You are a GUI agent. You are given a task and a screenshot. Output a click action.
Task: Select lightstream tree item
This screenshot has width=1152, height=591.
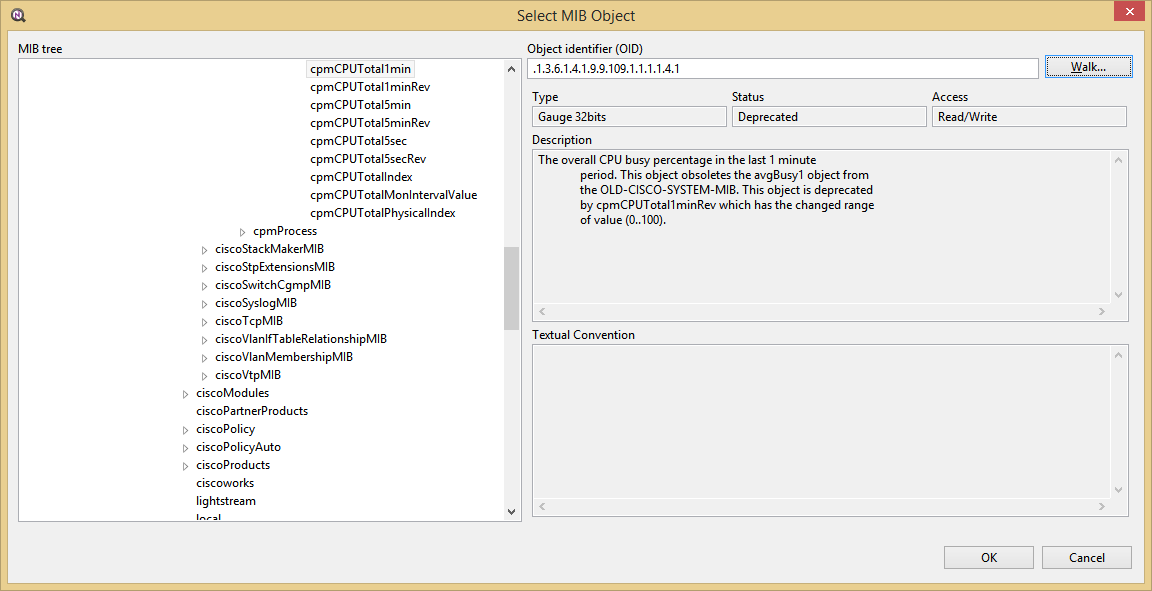click(225, 501)
